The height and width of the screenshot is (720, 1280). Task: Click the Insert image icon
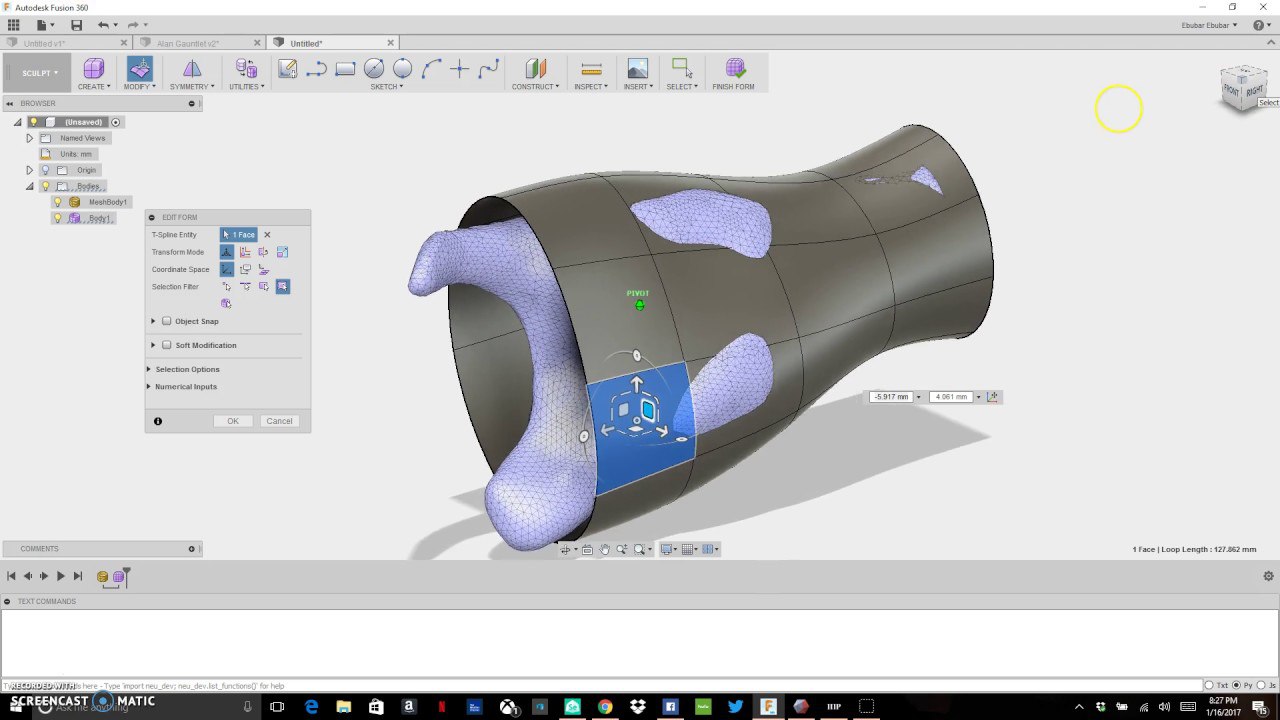637,68
